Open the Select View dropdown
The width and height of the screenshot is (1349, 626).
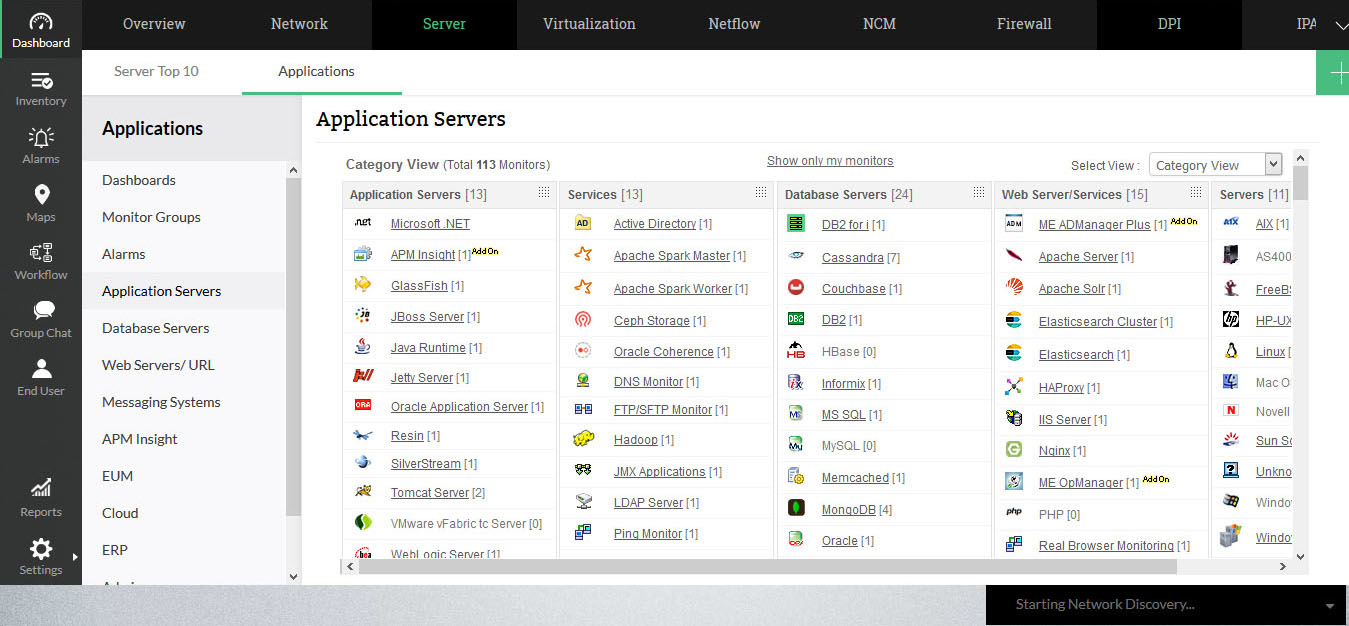[x=1215, y=165]
